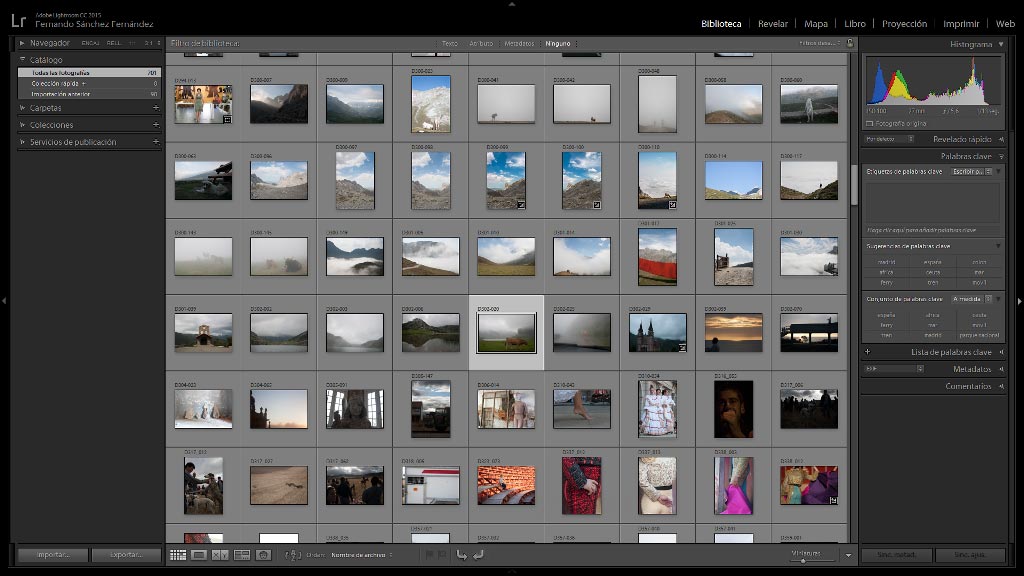This screenshot has width=1024, height=576.
Task: Enable the Metadatos library filter
Action: [519, 44]
